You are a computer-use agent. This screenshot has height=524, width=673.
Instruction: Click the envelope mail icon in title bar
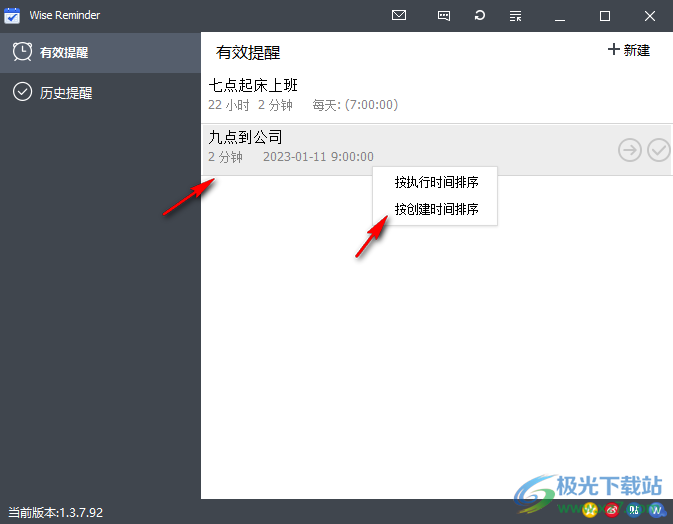[x=399, y=16]
